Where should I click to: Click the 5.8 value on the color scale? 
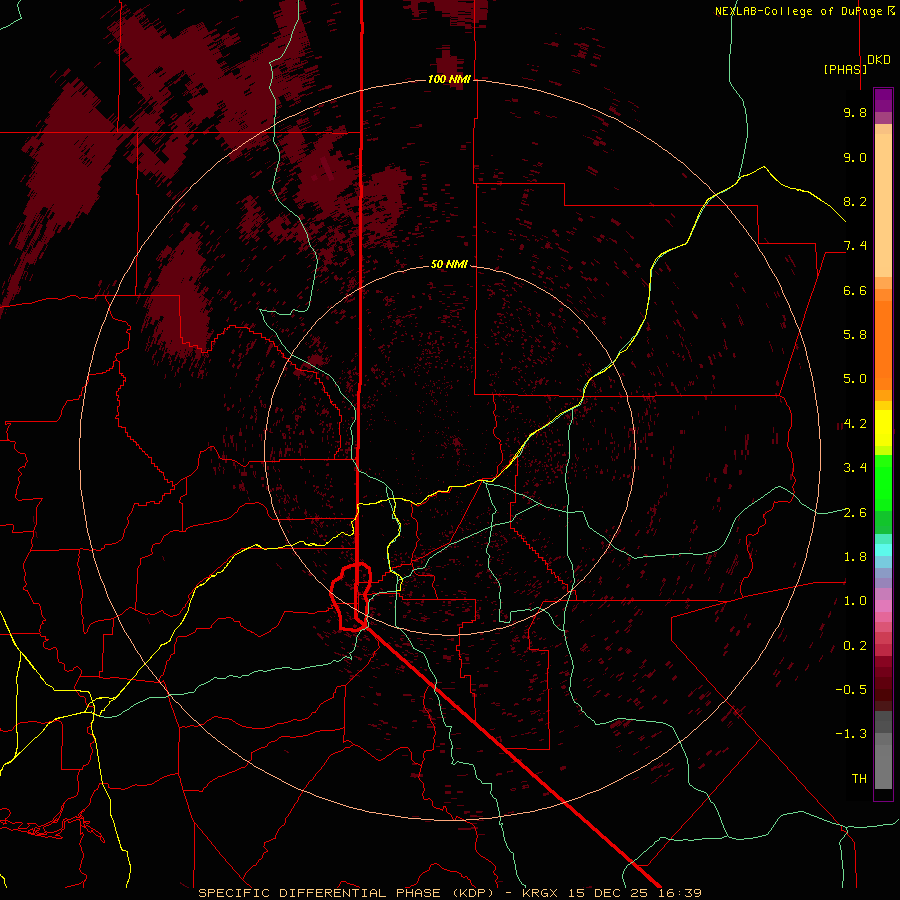click(x=855, y=335)
